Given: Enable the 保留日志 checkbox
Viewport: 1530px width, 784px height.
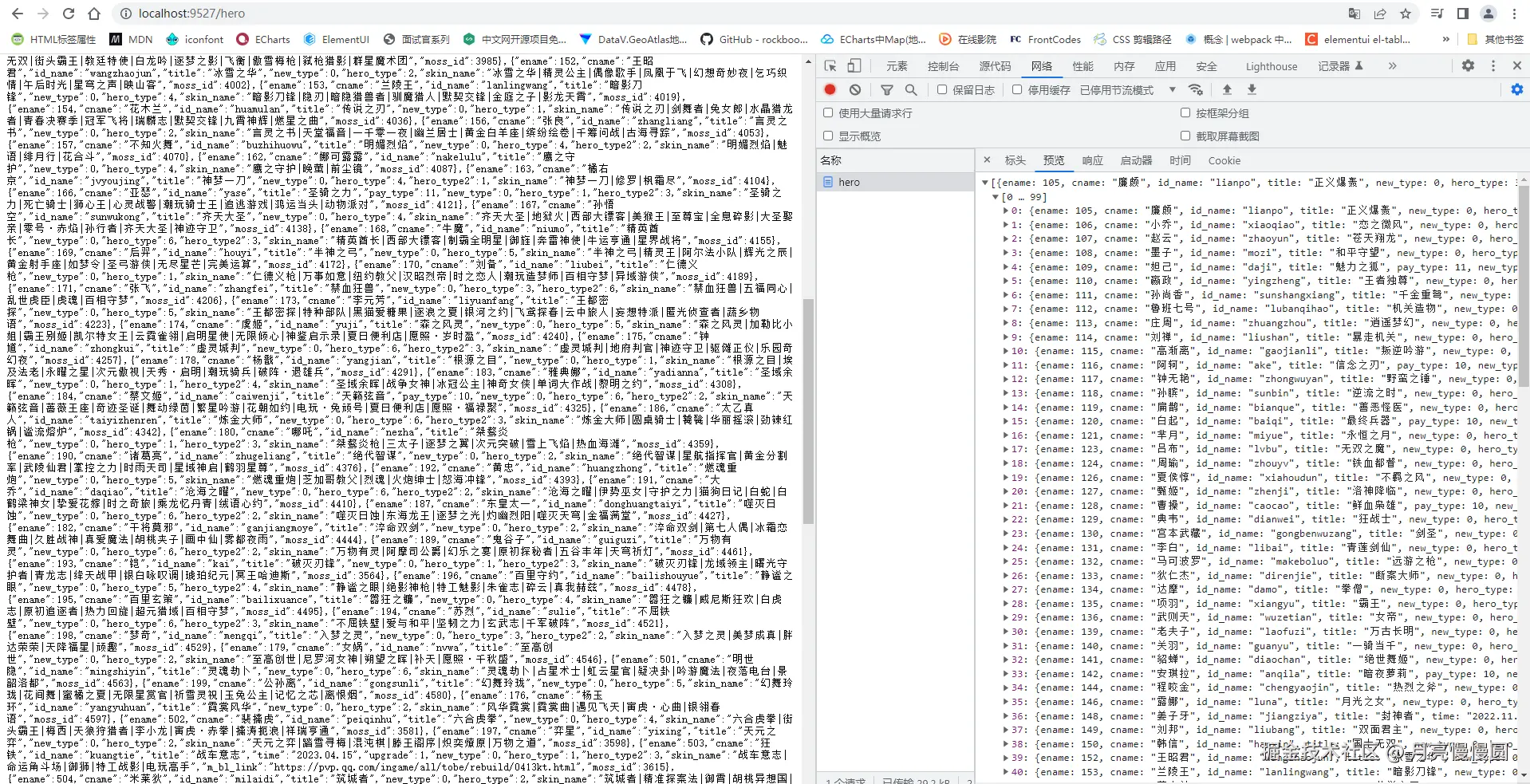Looking at the screenshot, I should point(942,90).
